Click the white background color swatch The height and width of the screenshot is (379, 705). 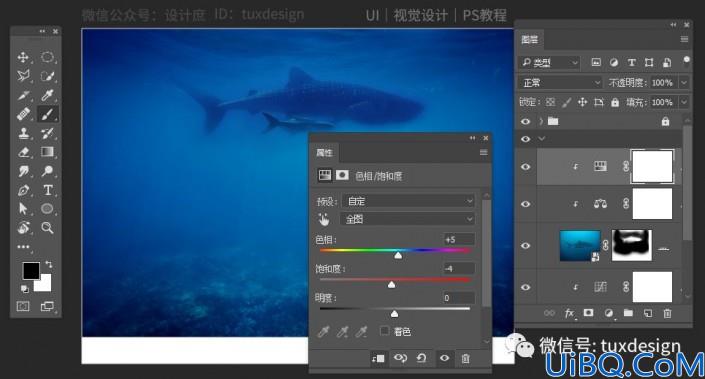[x=45, y=284]
